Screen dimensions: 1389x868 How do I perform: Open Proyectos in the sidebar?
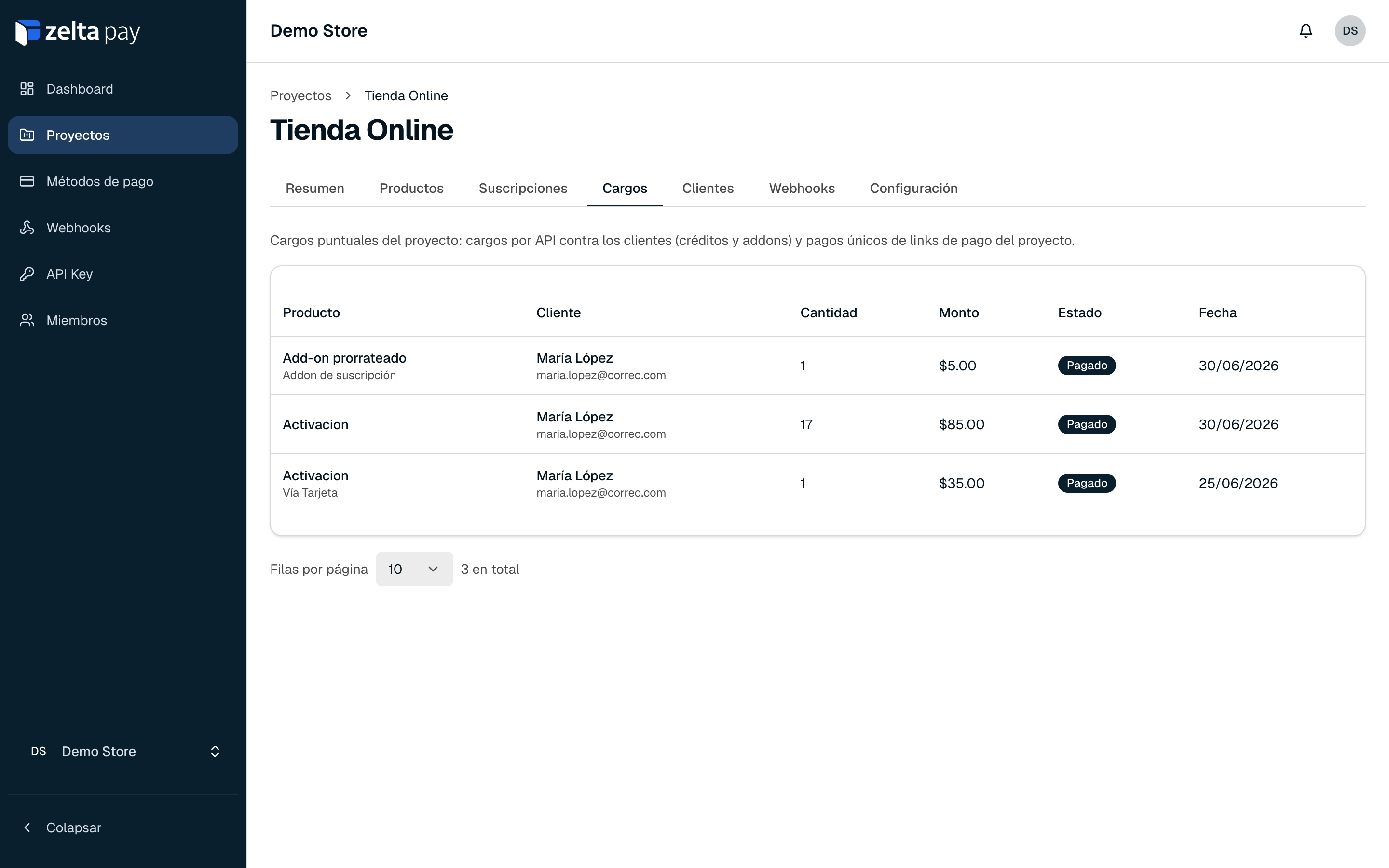[x=123, y=135]
